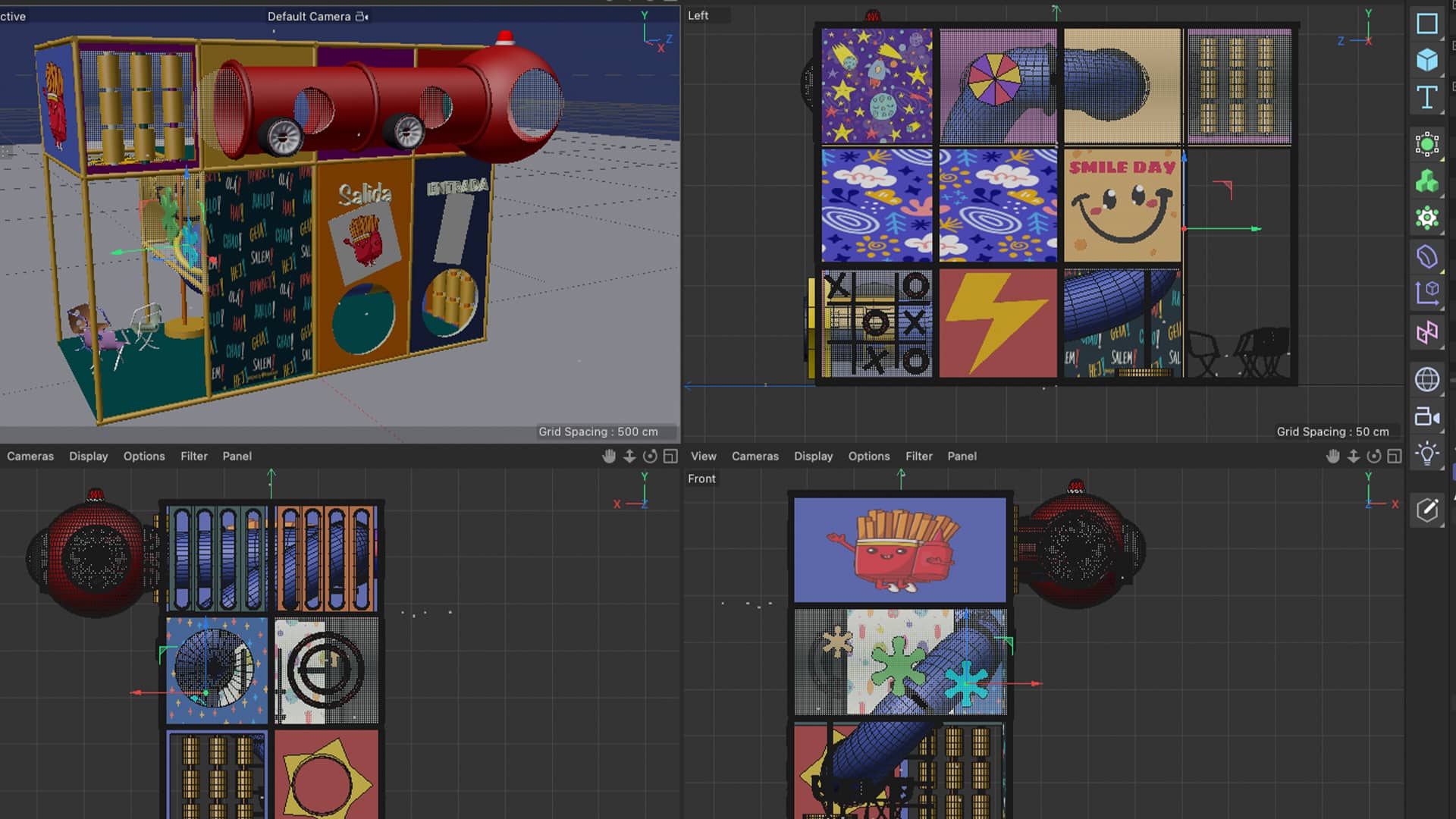Image resolution: width=1456 pixels, height=819 pixels.
Task: Click the Left viewport label
Action: coord(698,15)
